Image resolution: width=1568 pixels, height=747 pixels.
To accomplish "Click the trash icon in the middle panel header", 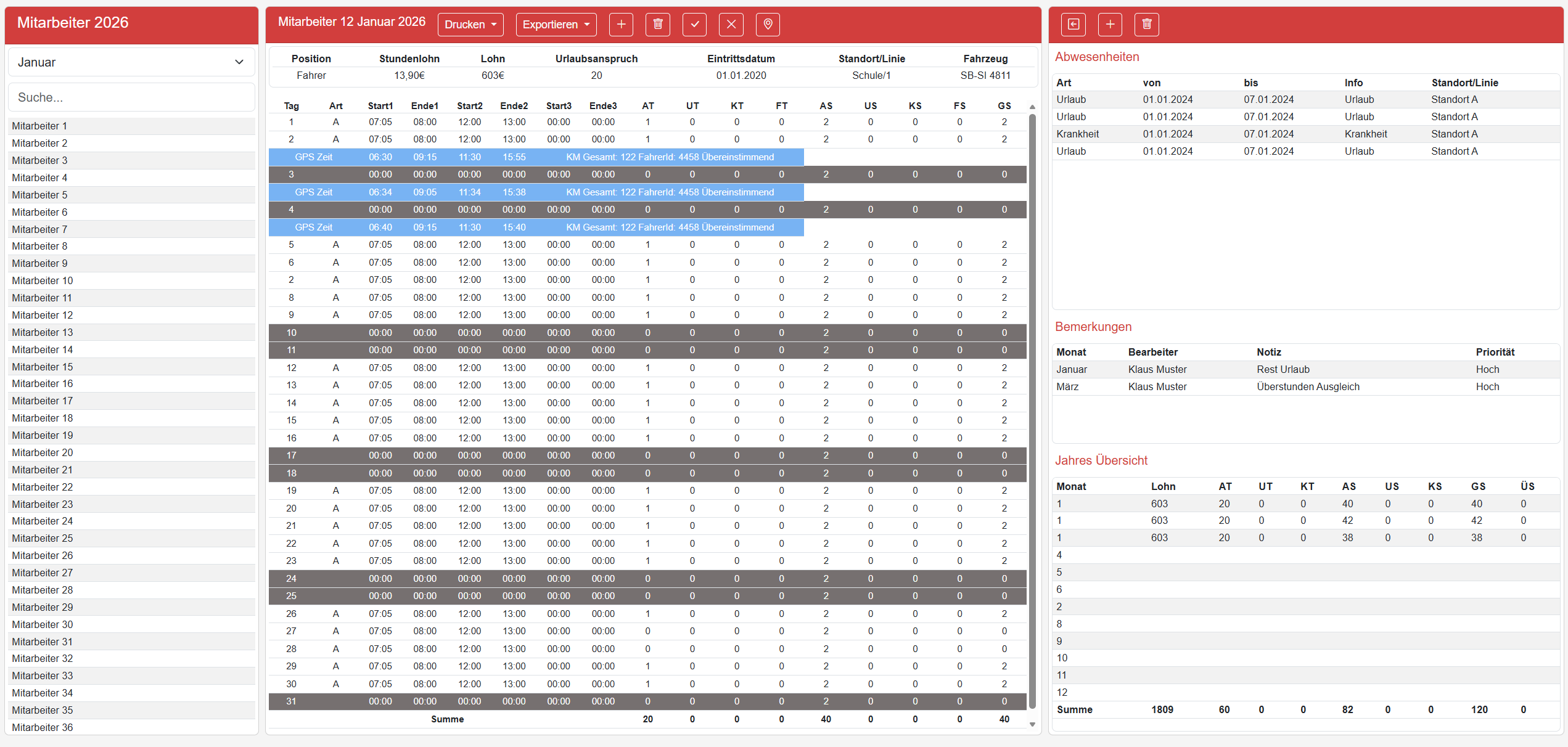I will (x=658, y=24).
